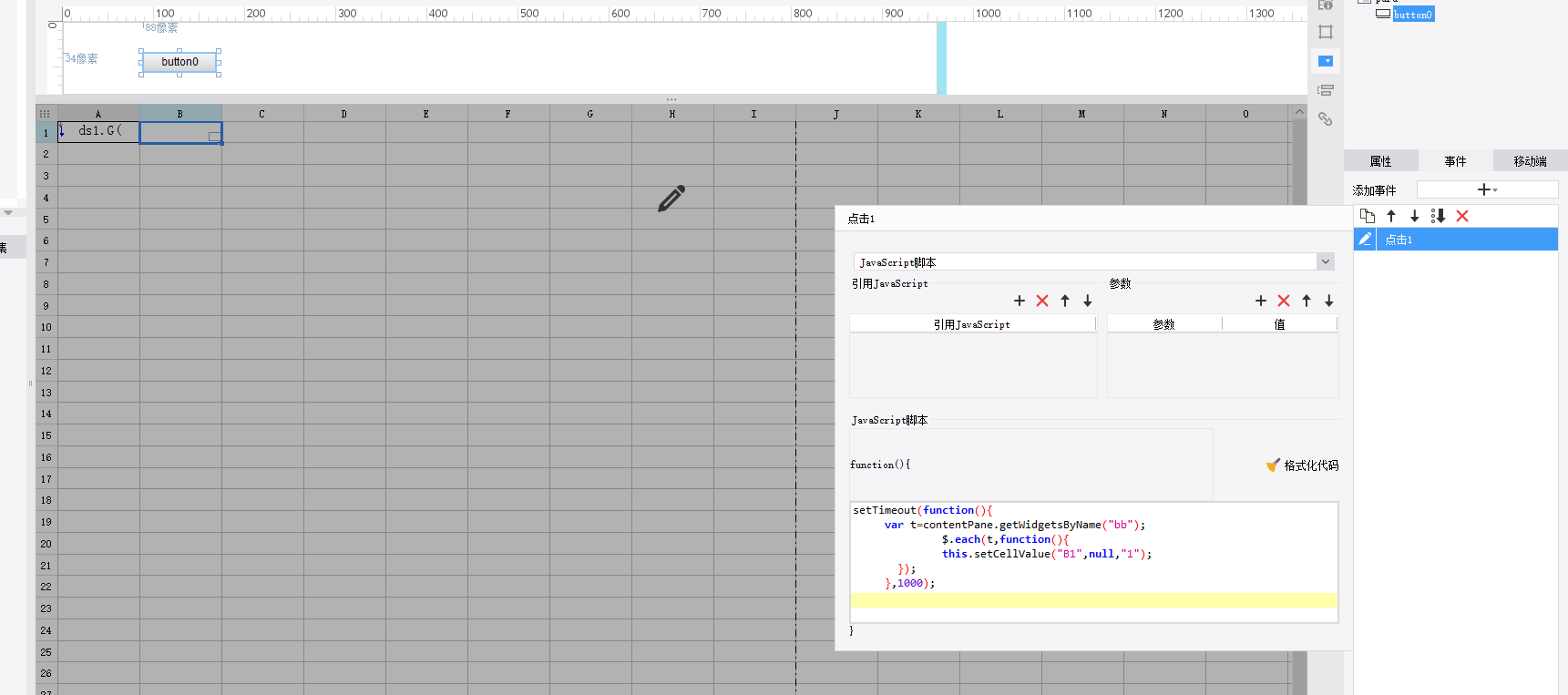Viewport: 1568px width, 695px height.
Task: Edit the 点击1 event with pencil icon
Action: (1365, 239)
